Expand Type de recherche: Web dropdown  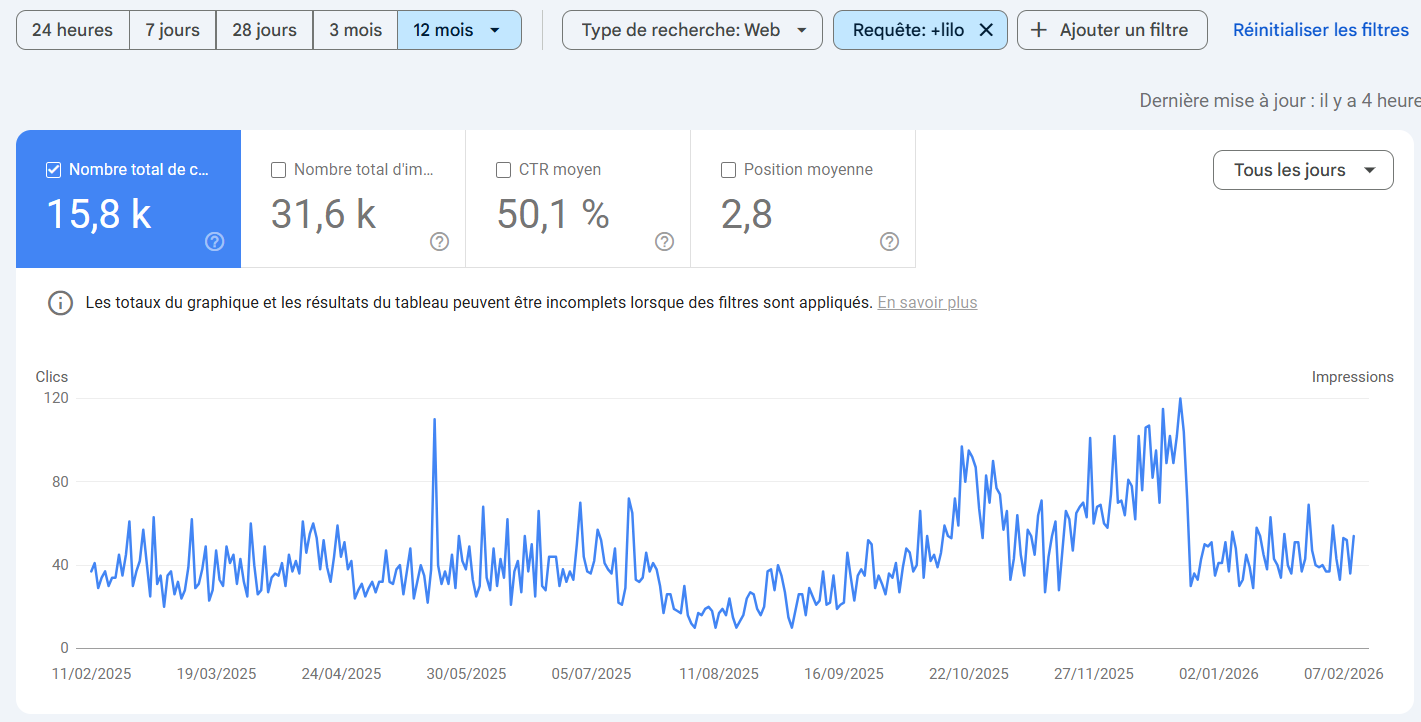click(x=692, y=30)
